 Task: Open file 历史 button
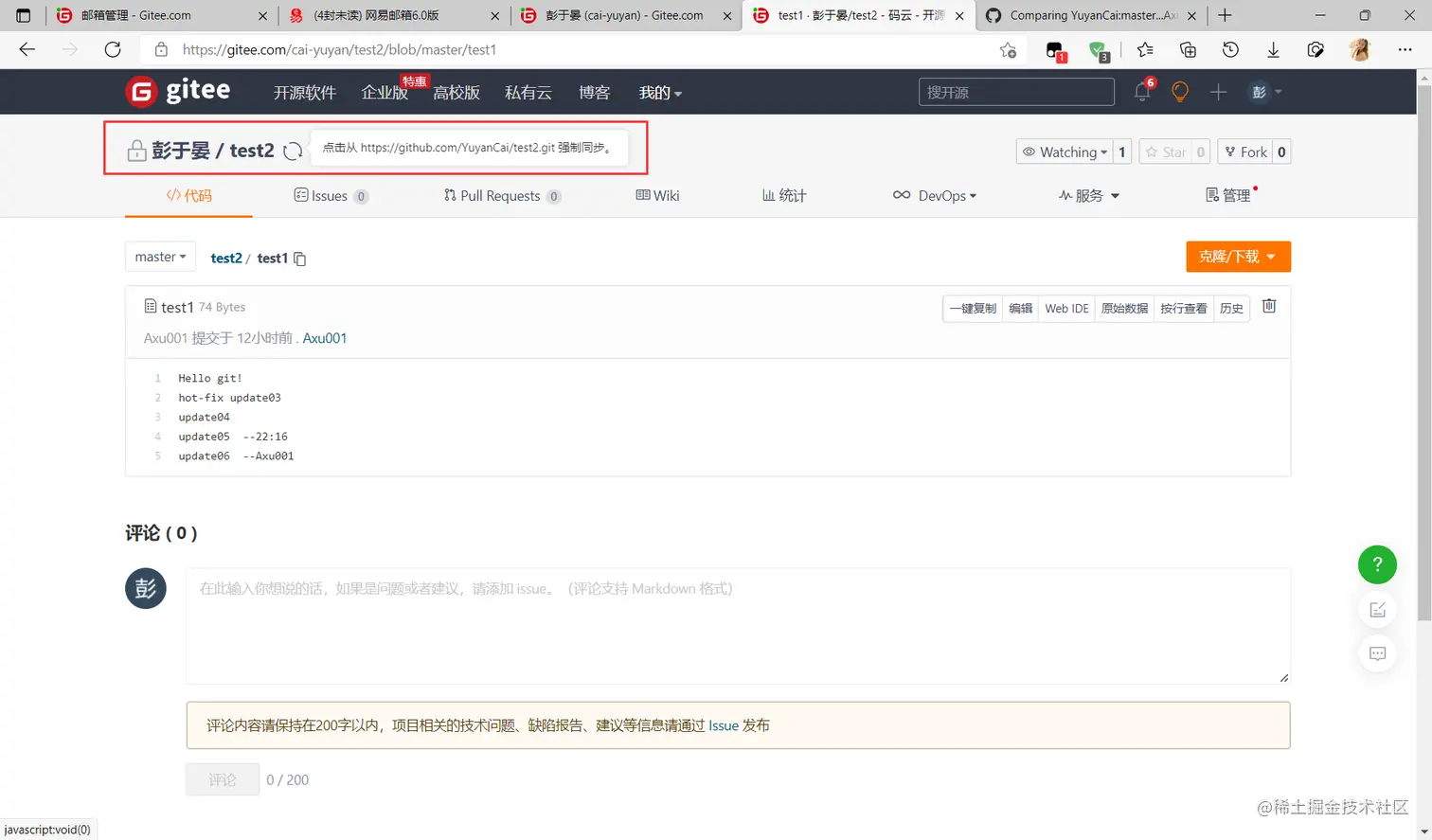click(x=1231, y=309)
